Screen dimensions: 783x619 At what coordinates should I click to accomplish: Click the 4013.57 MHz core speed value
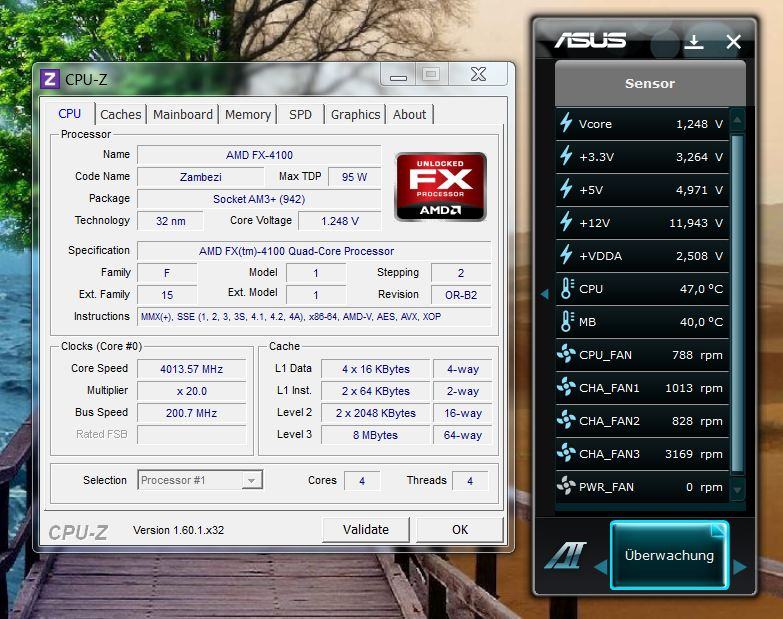(x=192, y=369)
